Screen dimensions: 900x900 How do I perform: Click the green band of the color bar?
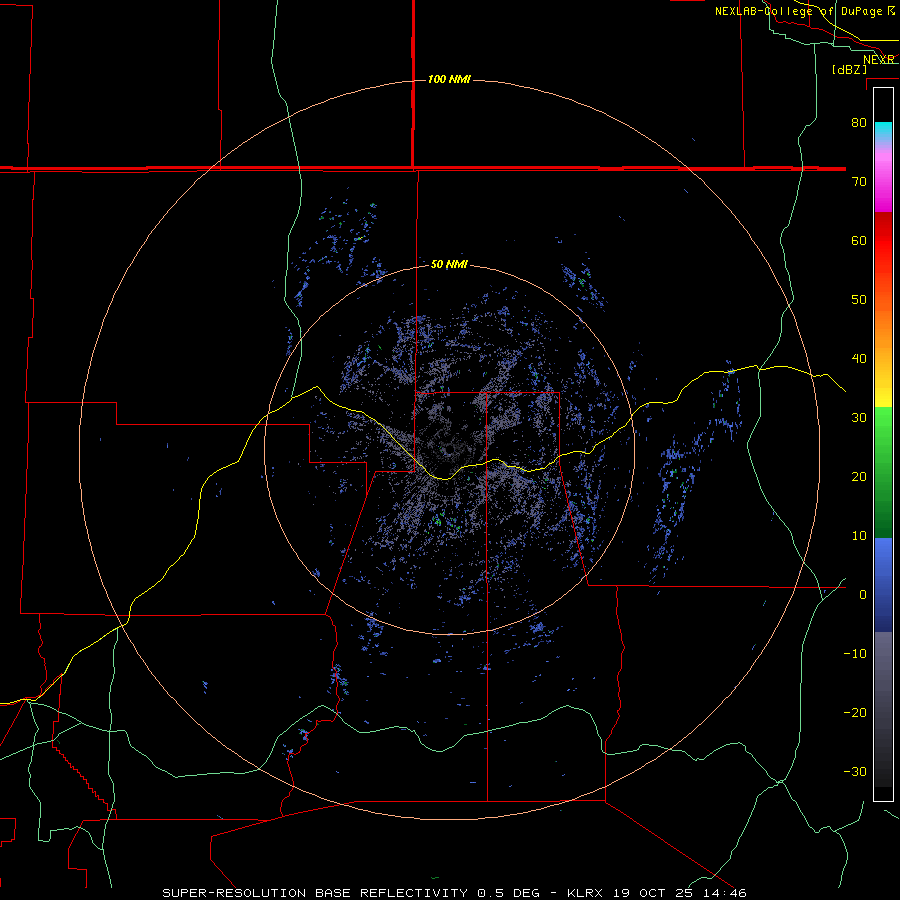pyautogui.click(x=883, y=472)
